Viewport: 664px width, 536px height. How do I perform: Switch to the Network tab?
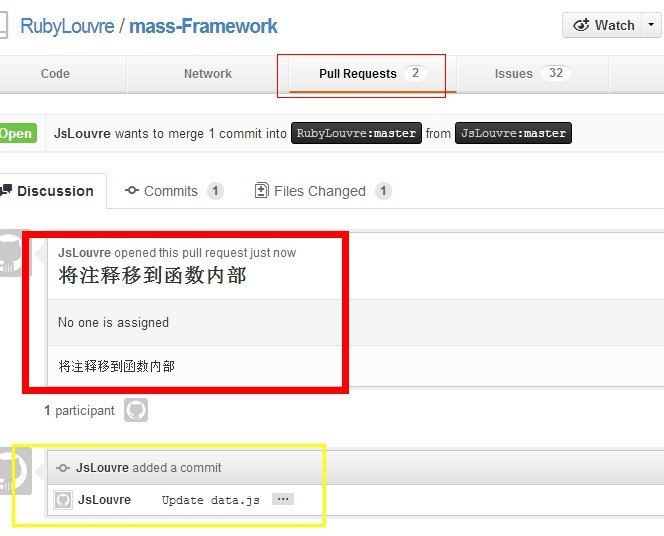pos(208,74)
